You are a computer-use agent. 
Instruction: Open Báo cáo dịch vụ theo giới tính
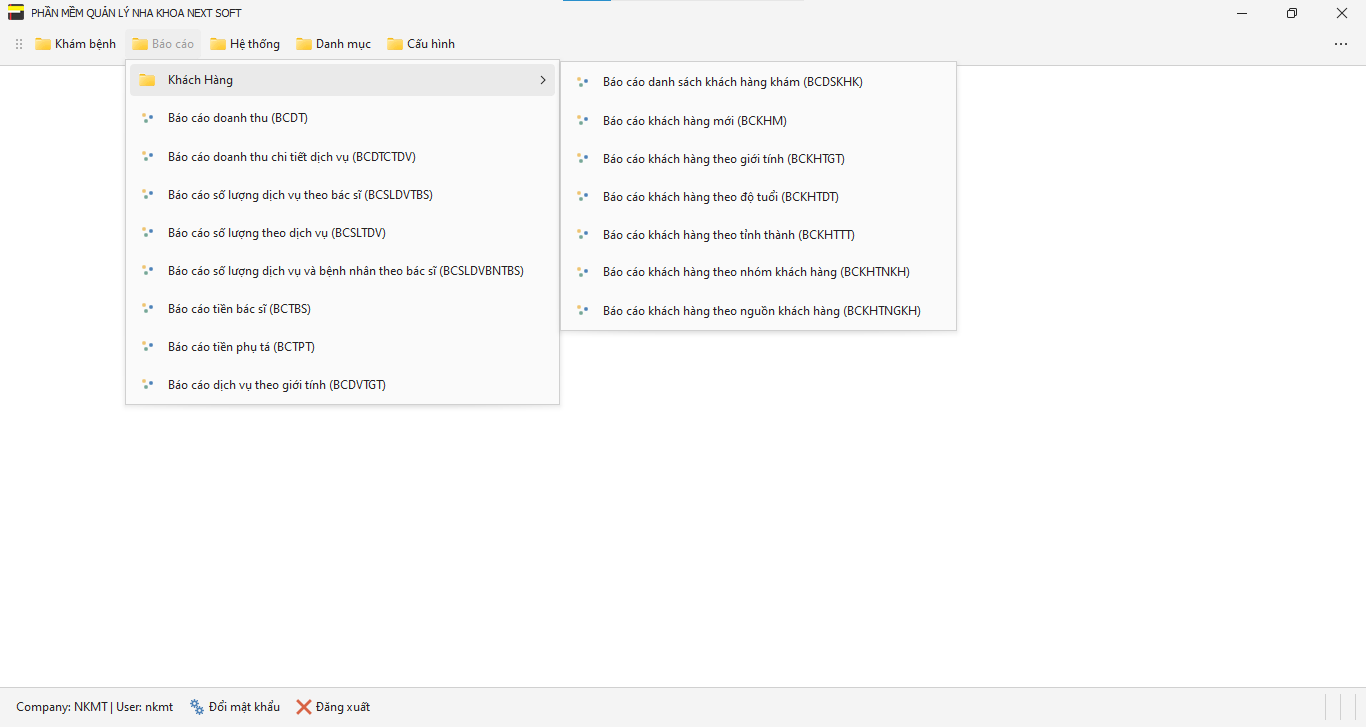(276, 385)
